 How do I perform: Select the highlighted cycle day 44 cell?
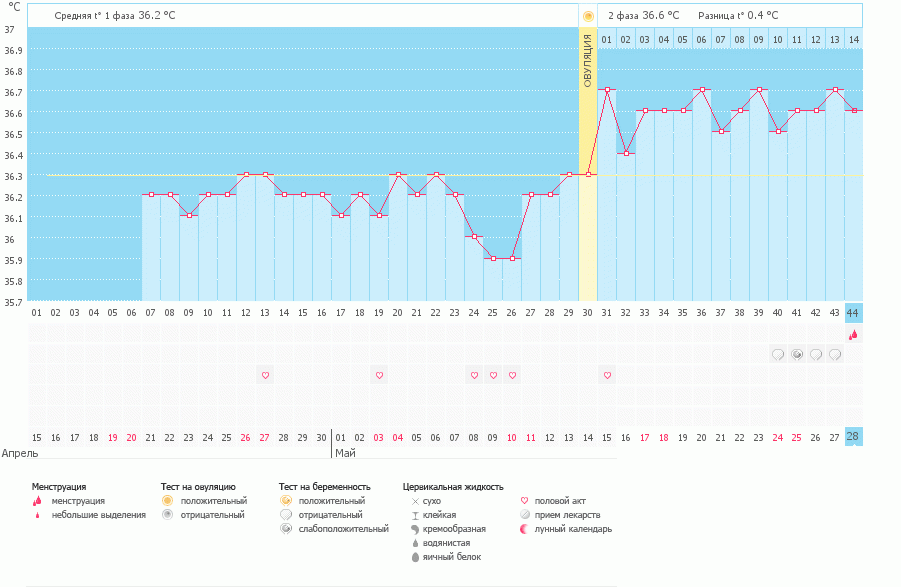coord(853,313)
